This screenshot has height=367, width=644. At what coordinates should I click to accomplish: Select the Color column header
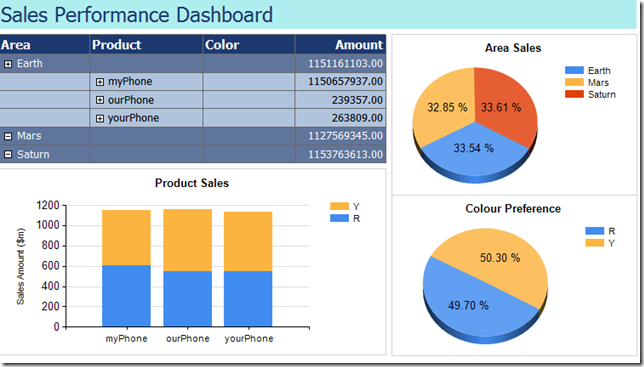pos(249,44)
